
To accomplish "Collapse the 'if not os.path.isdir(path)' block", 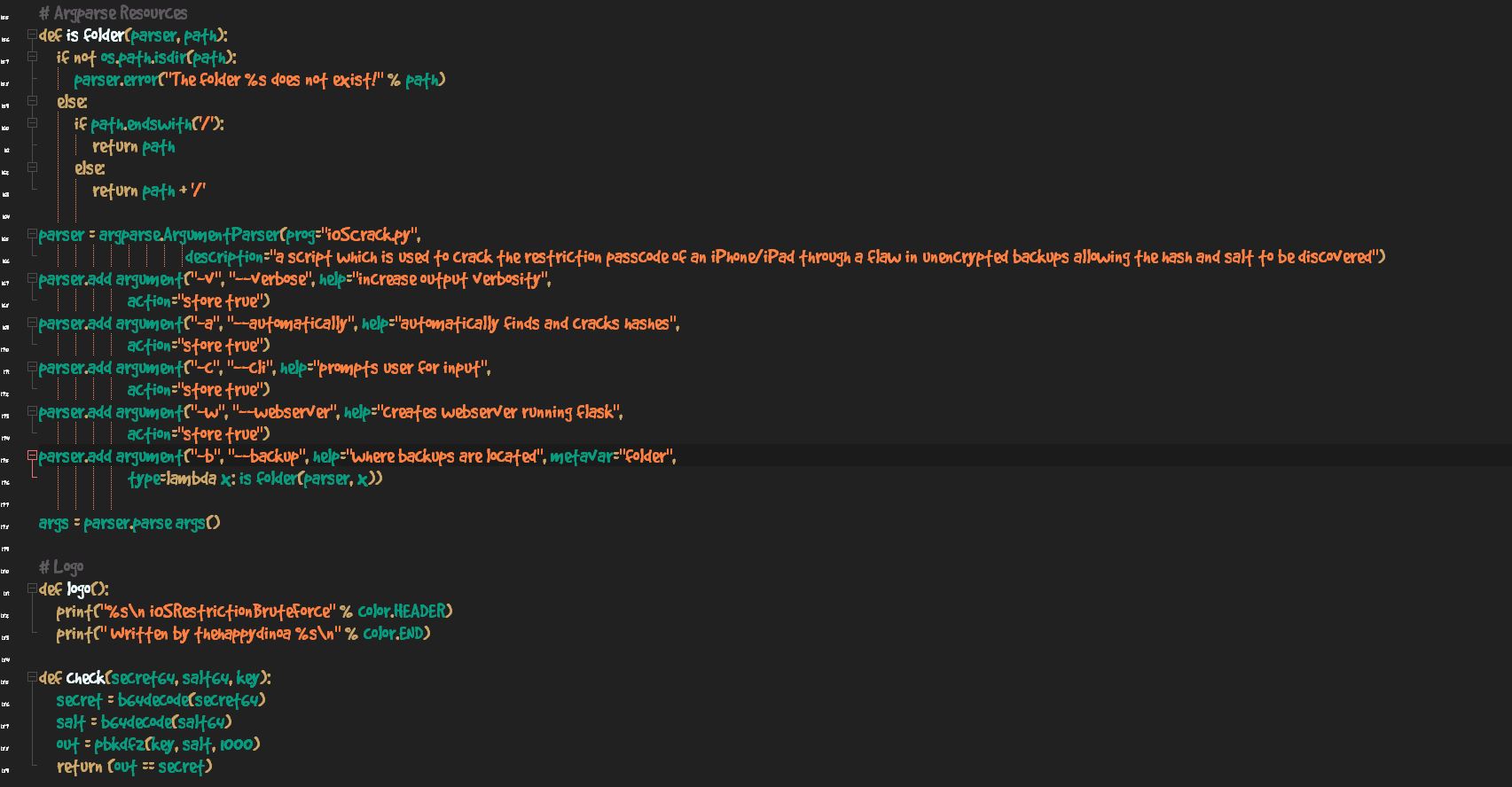I will click(x=32, y=57).
